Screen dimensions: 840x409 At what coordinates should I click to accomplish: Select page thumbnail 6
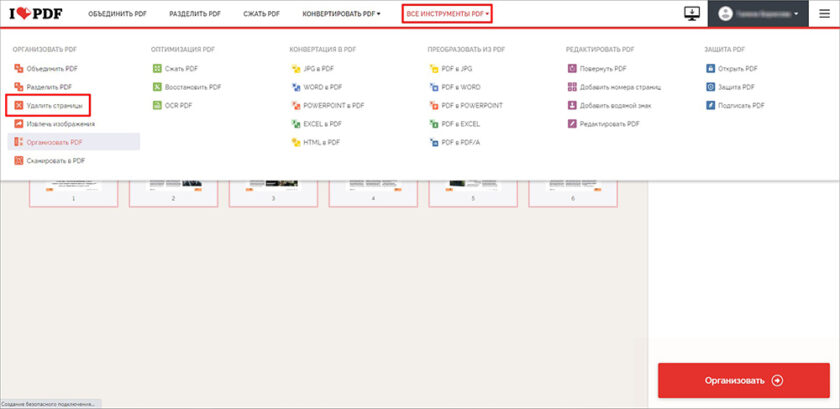[x=573, y=194]
